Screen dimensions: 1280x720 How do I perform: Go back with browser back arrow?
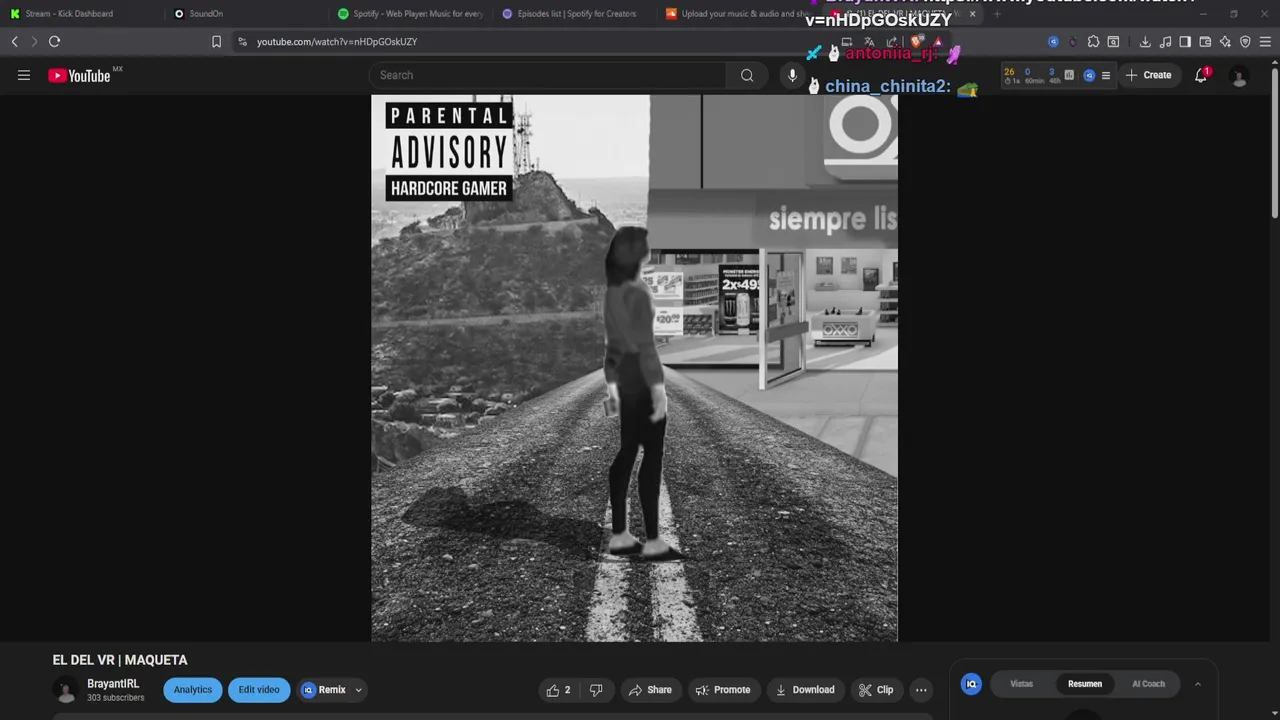click(x=14, y=42)
